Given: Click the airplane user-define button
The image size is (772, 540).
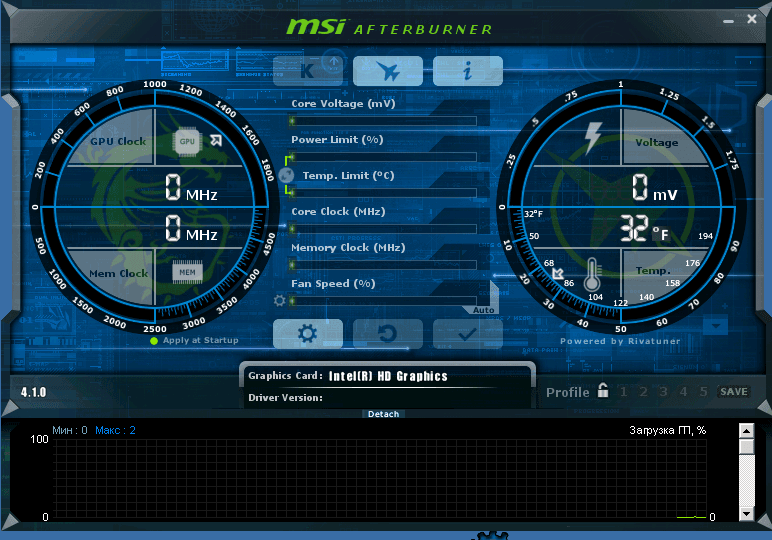Looking at the screenshot, I should pyautogui.click(x=388, y=71).
